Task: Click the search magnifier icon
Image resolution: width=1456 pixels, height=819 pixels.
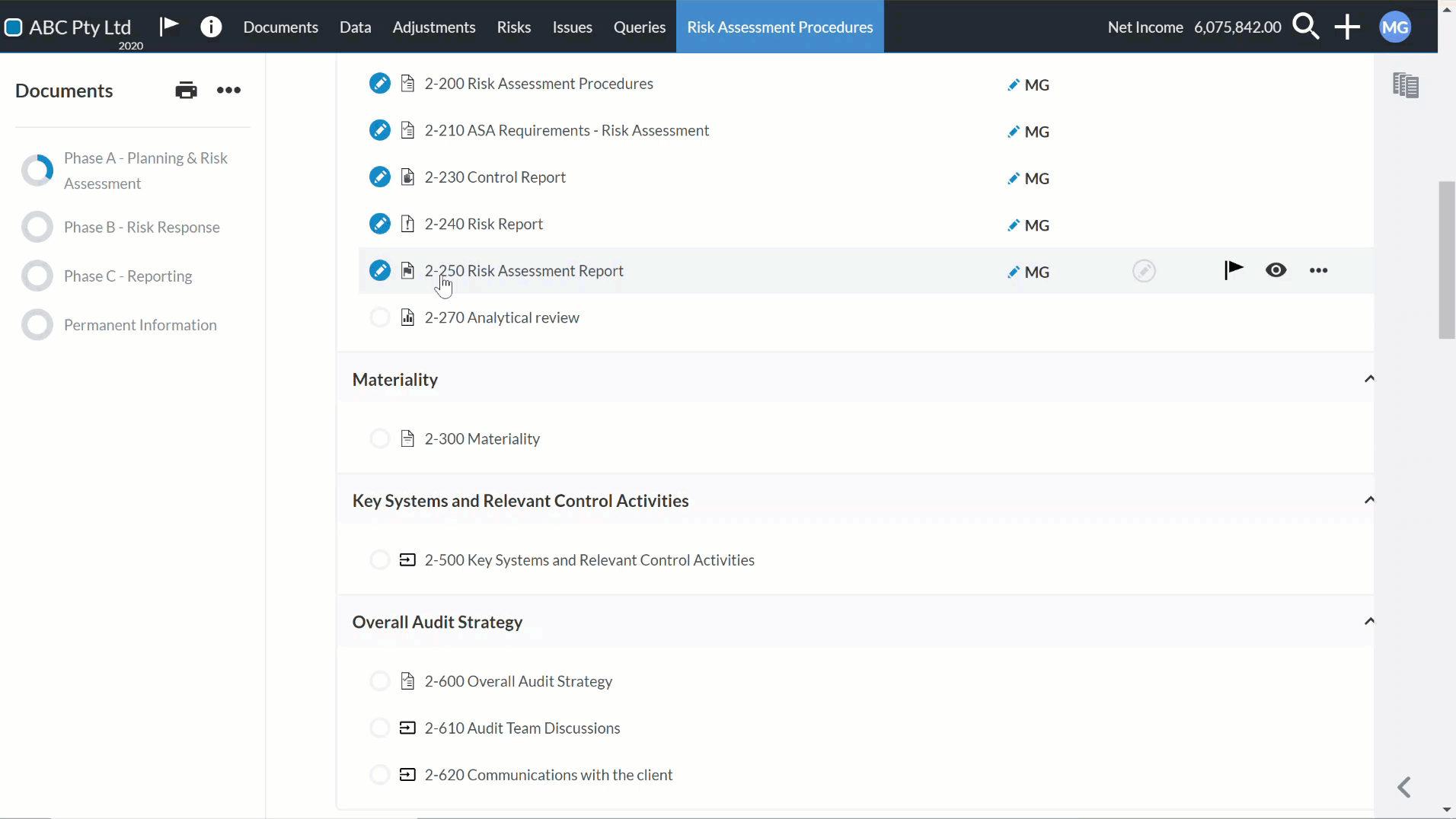Action: tap(1306, 27)
